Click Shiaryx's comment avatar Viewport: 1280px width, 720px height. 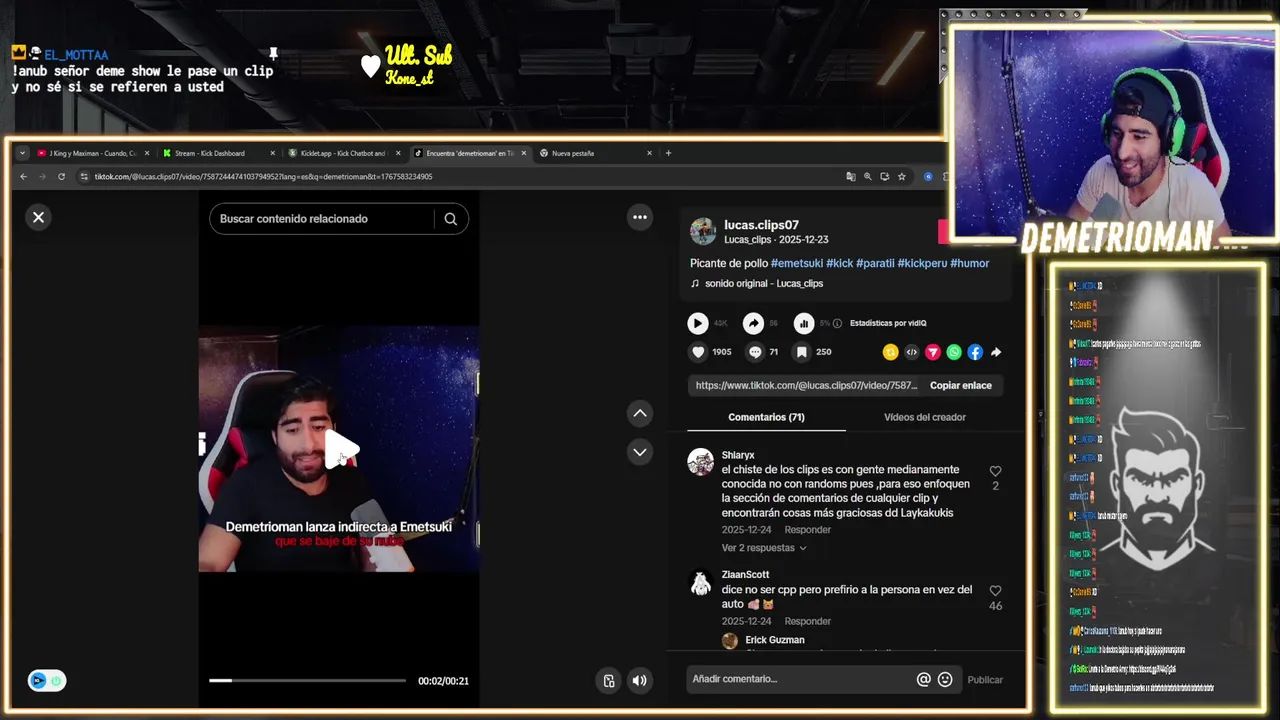point(701,461)
